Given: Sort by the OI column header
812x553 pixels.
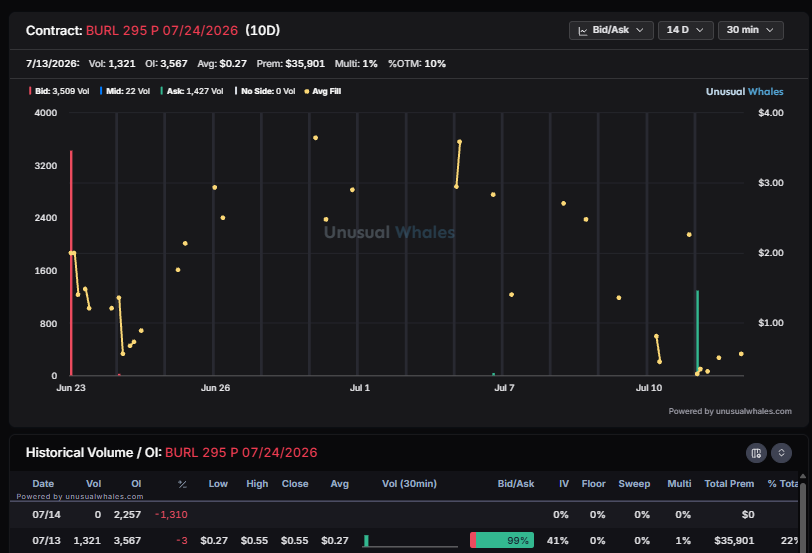Looking at the screenshot, I should 136,484.
